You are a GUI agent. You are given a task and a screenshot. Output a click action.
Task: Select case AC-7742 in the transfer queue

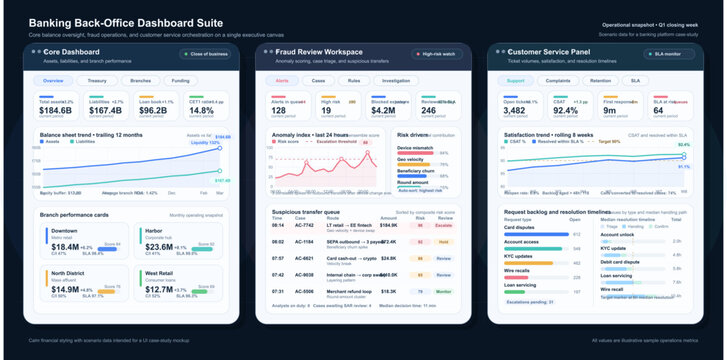pos(364,227)
